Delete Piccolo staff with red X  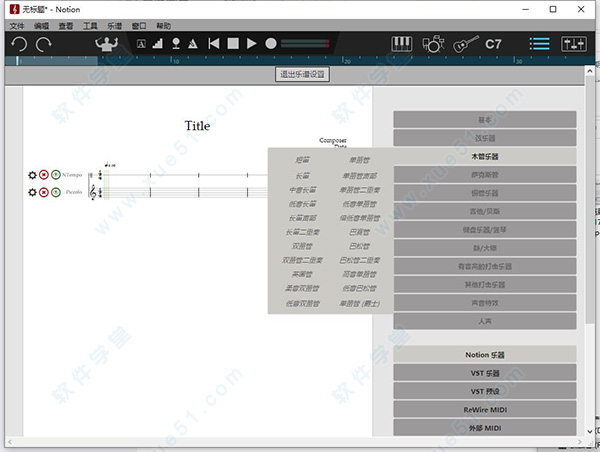[x=44, y=192]
